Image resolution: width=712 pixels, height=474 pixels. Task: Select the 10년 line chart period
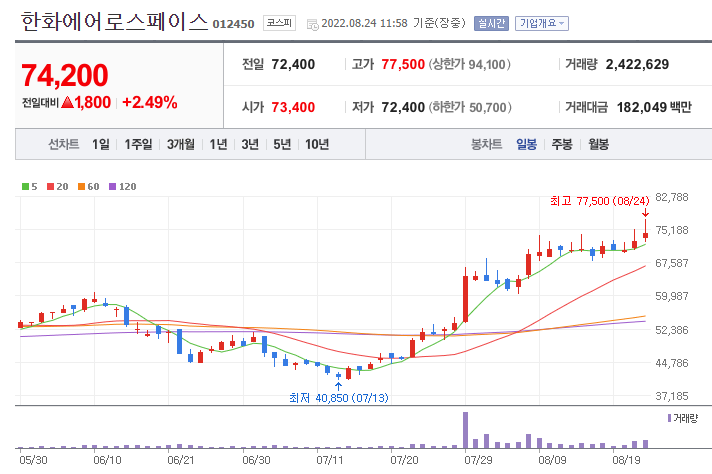point(317,144)
